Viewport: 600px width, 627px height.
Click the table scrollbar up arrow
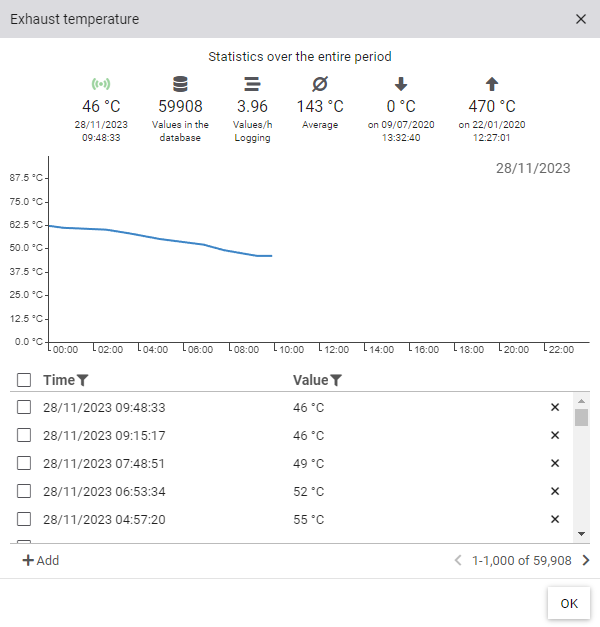[x=582, y=401]
